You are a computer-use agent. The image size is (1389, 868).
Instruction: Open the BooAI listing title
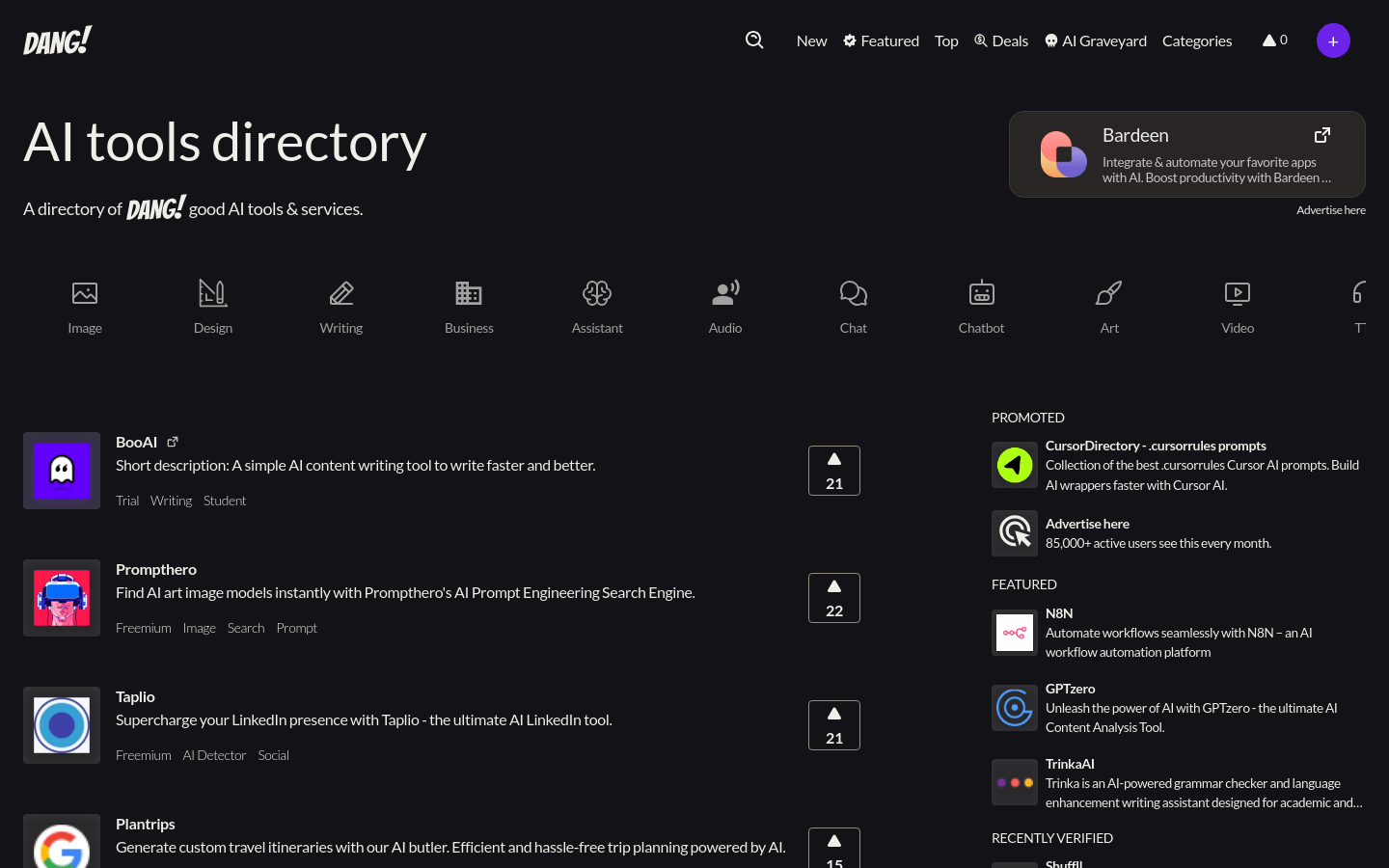coord(136,442)
